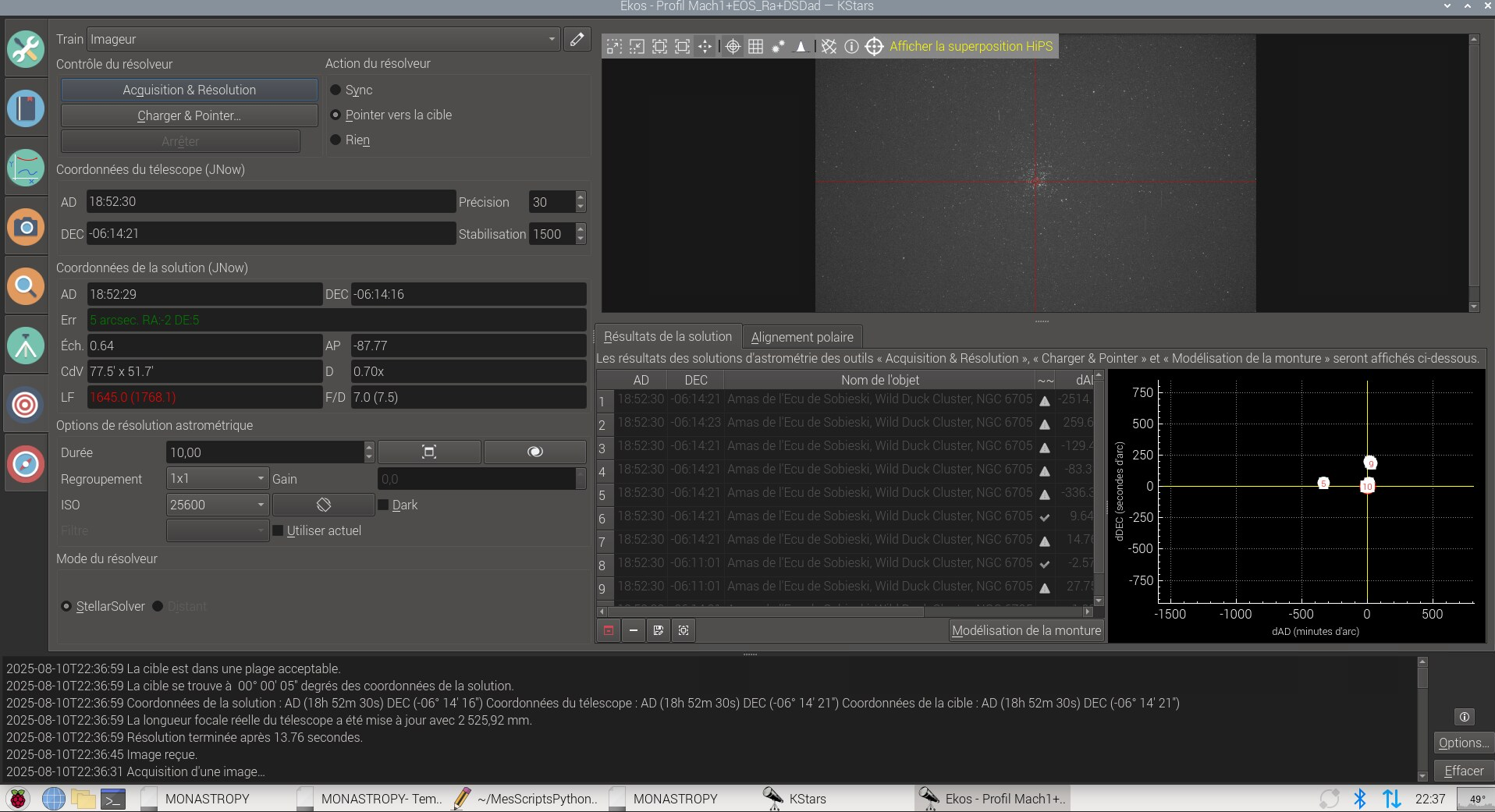Remove selected solution row minus button
The width and height of the screenshot is (1495, 812).
pos(634,630)
